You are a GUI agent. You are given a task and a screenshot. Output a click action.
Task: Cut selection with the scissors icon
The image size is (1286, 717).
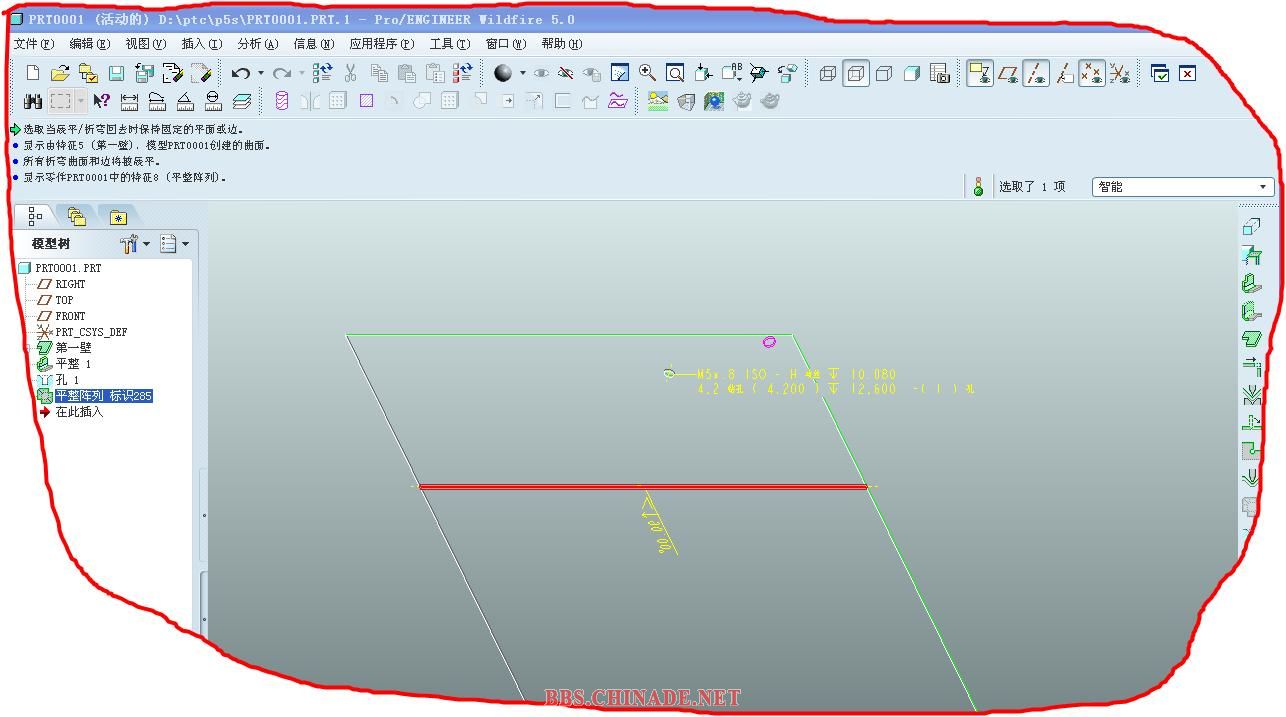point(350,73)
